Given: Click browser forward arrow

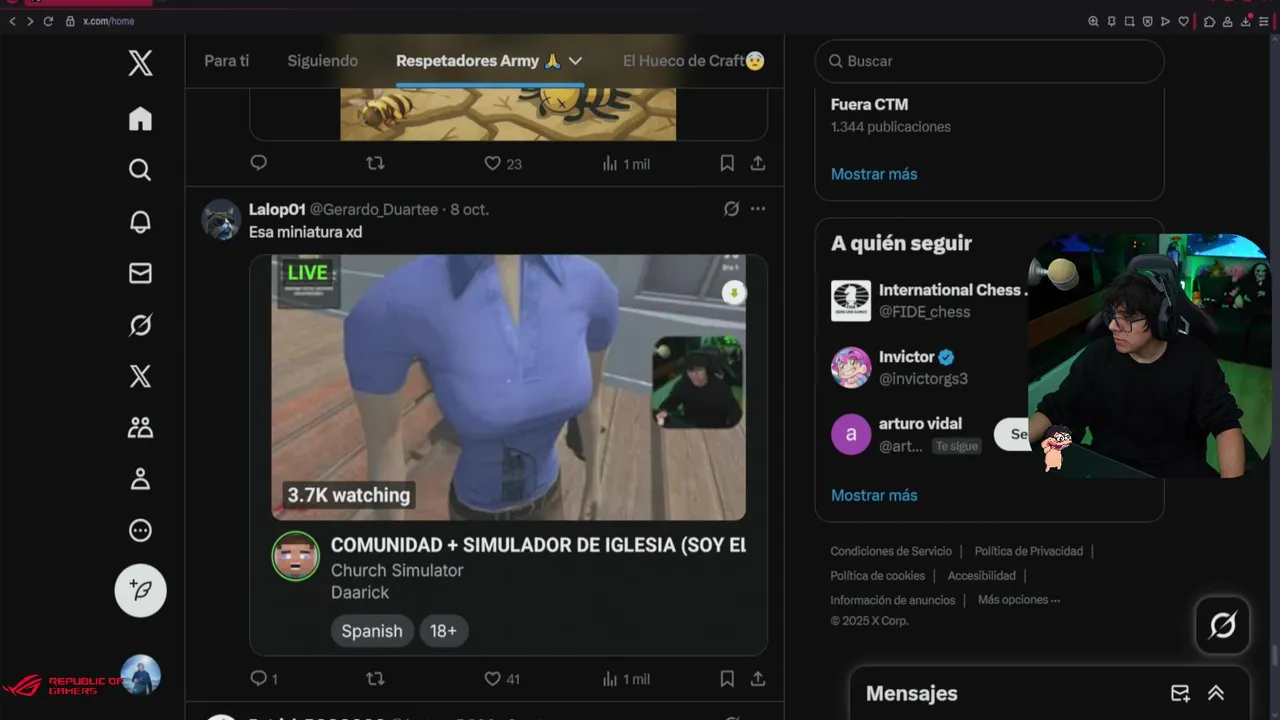Looking at the screenshot, I should (x=30, y=21).
